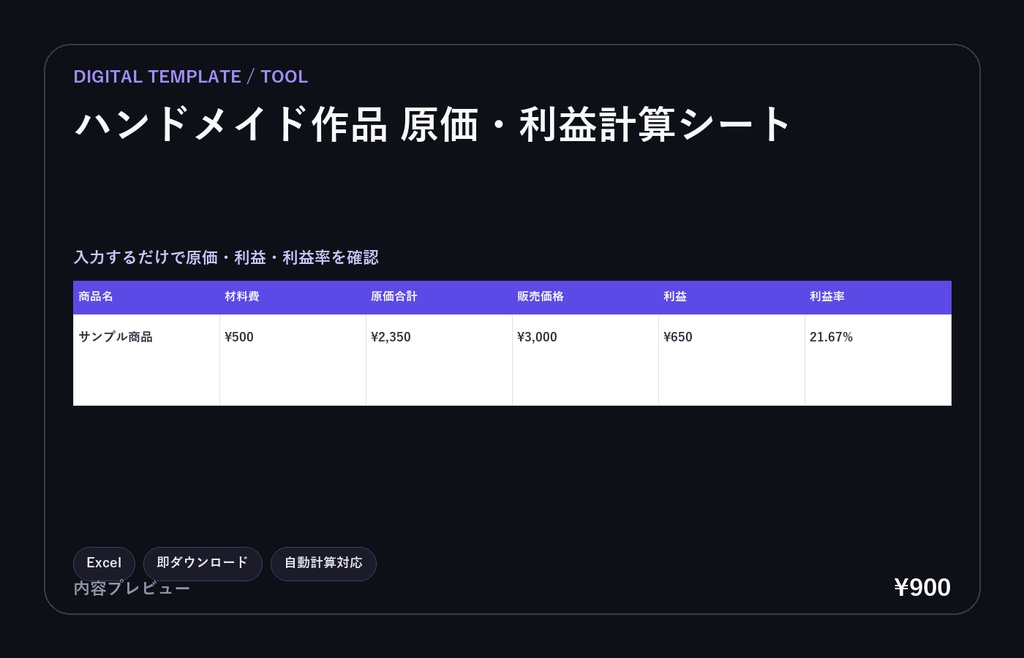Screen dimensions: 1024x658
Task: Select the 利益 column header
Action: 731,297
